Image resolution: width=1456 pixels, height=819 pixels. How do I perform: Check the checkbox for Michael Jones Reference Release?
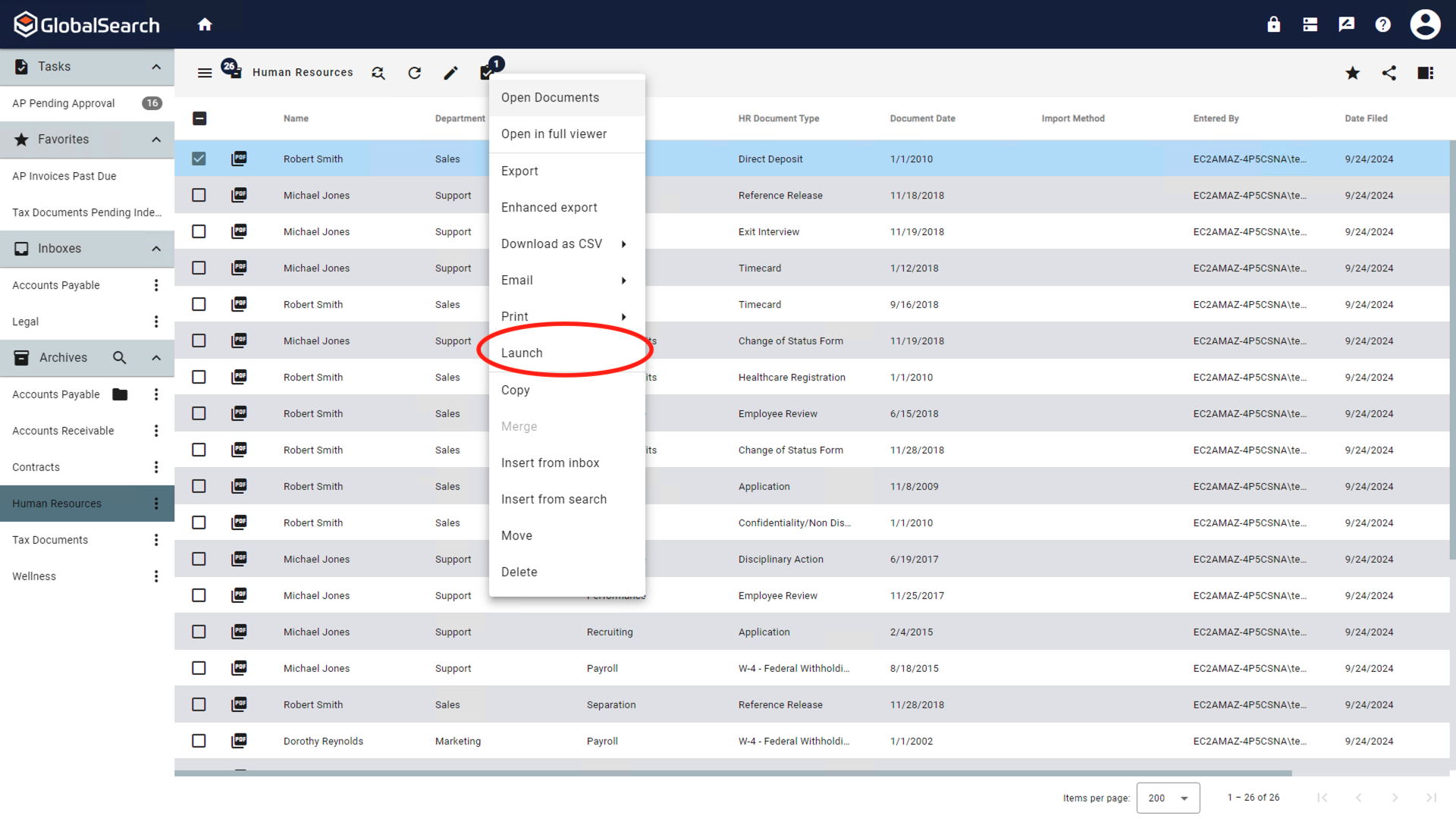pos(199,195)
